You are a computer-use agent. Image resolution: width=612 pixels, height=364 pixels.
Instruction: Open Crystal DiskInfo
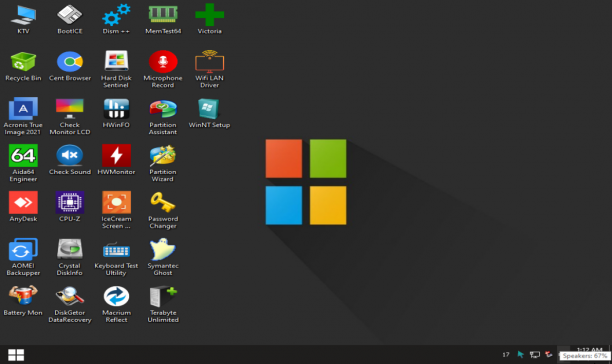tap(69, 257)
